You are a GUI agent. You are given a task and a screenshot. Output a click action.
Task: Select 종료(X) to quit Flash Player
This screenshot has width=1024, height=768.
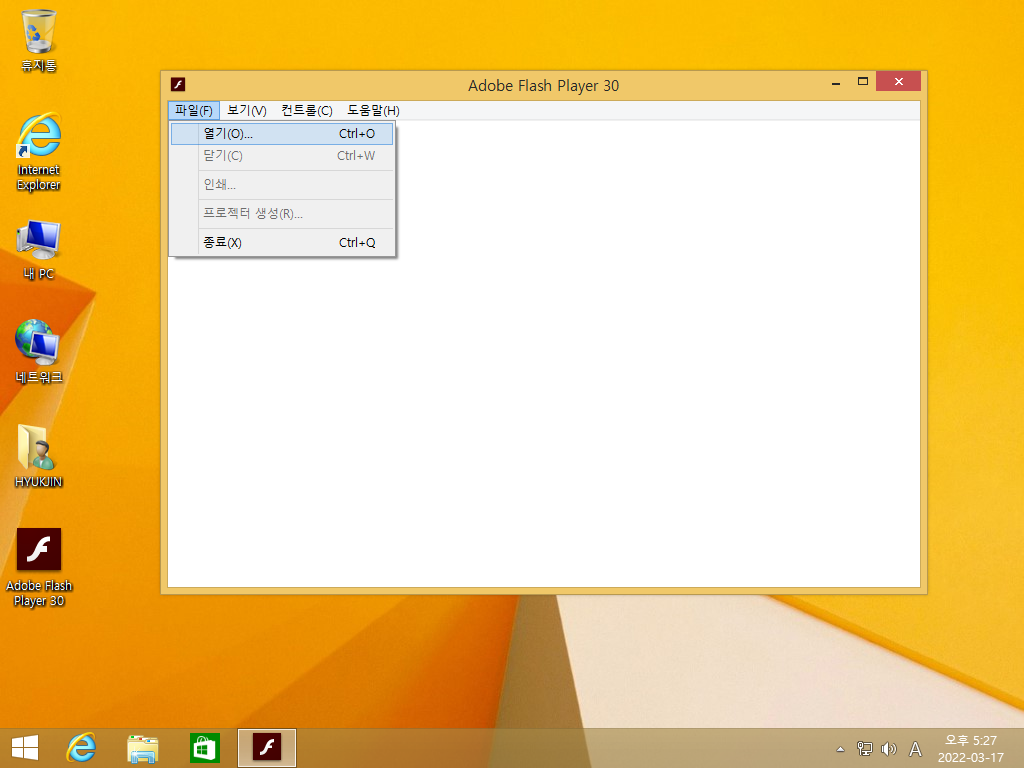point(282,242)
